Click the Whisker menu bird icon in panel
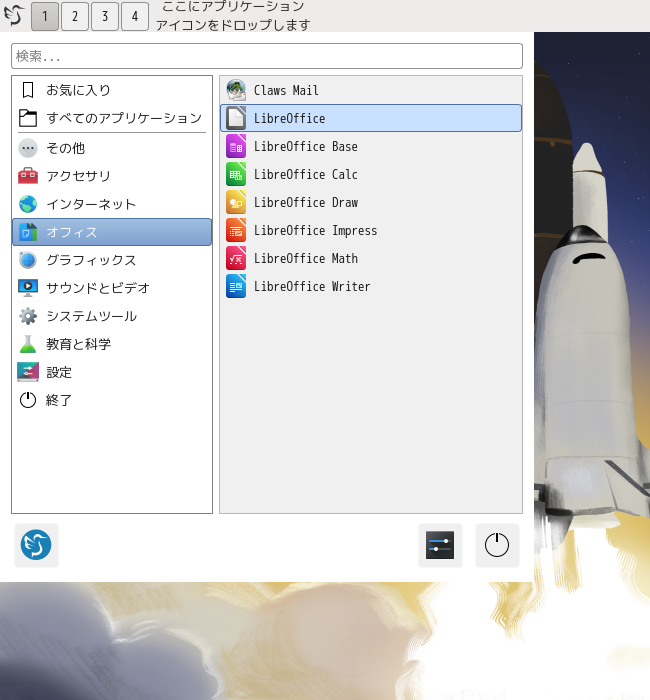The width and height of the screenshot is (650, 700). coord(14,16)
